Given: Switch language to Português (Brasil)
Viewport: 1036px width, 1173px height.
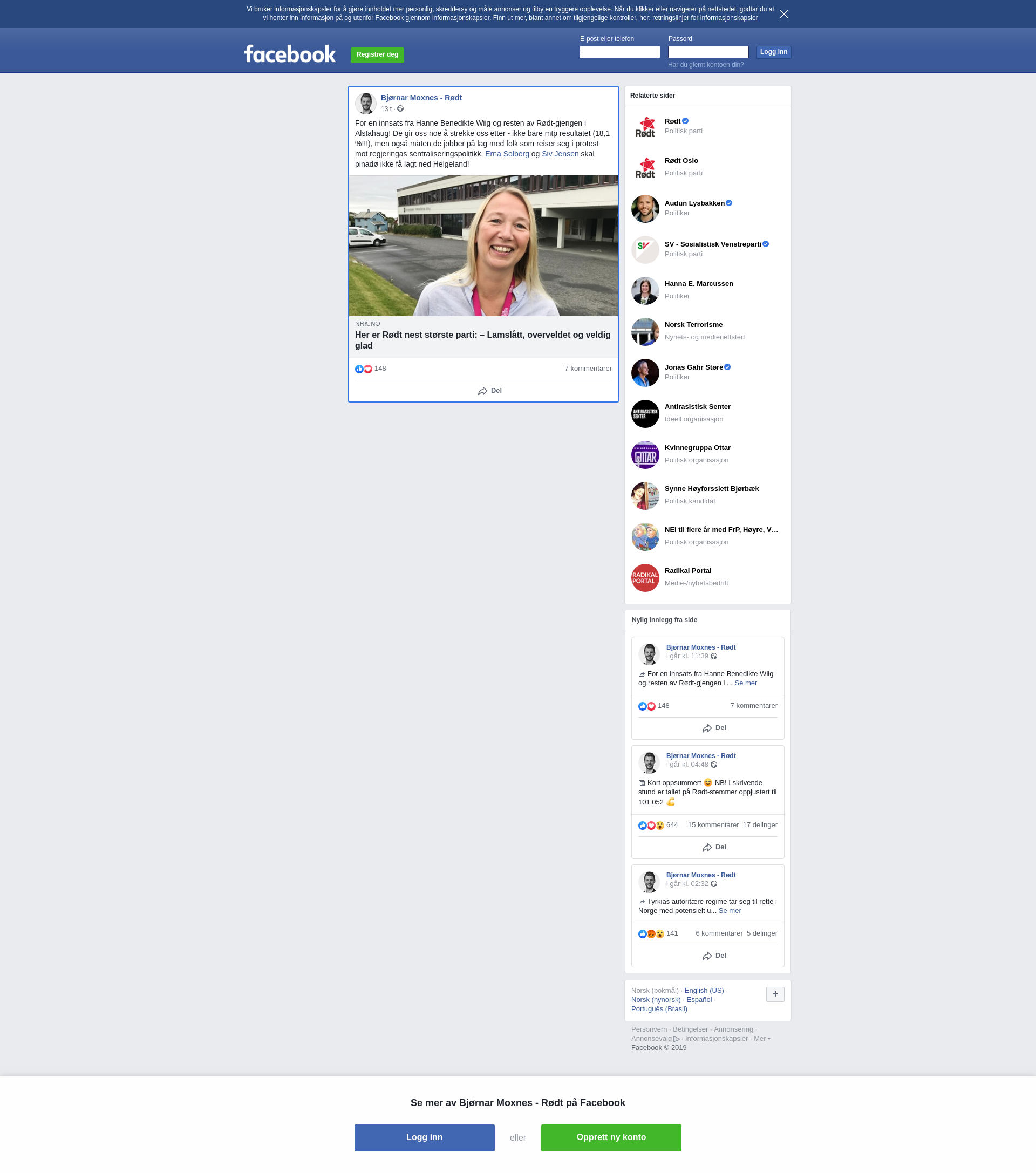Looking at the screenshot, I should (659, 1009).
